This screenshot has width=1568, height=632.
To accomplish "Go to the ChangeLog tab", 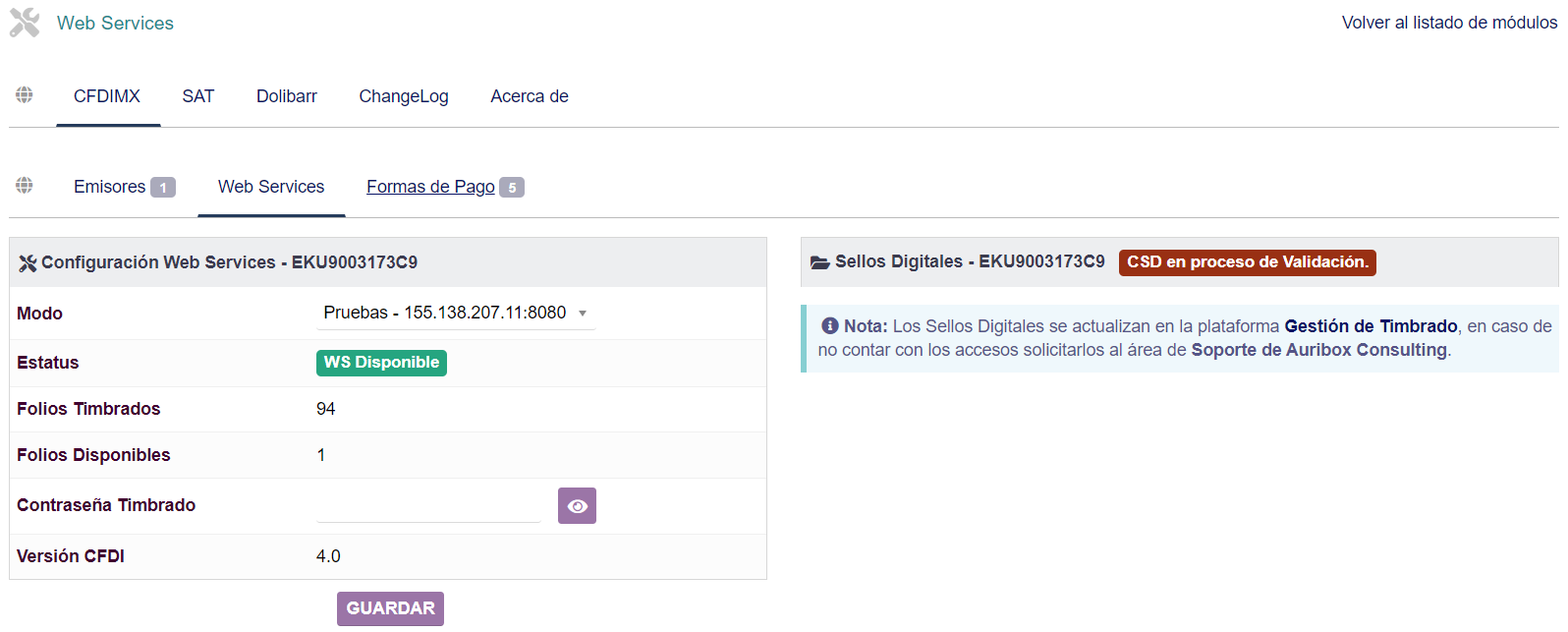I will pyautogui.click(x=403, y=96).
